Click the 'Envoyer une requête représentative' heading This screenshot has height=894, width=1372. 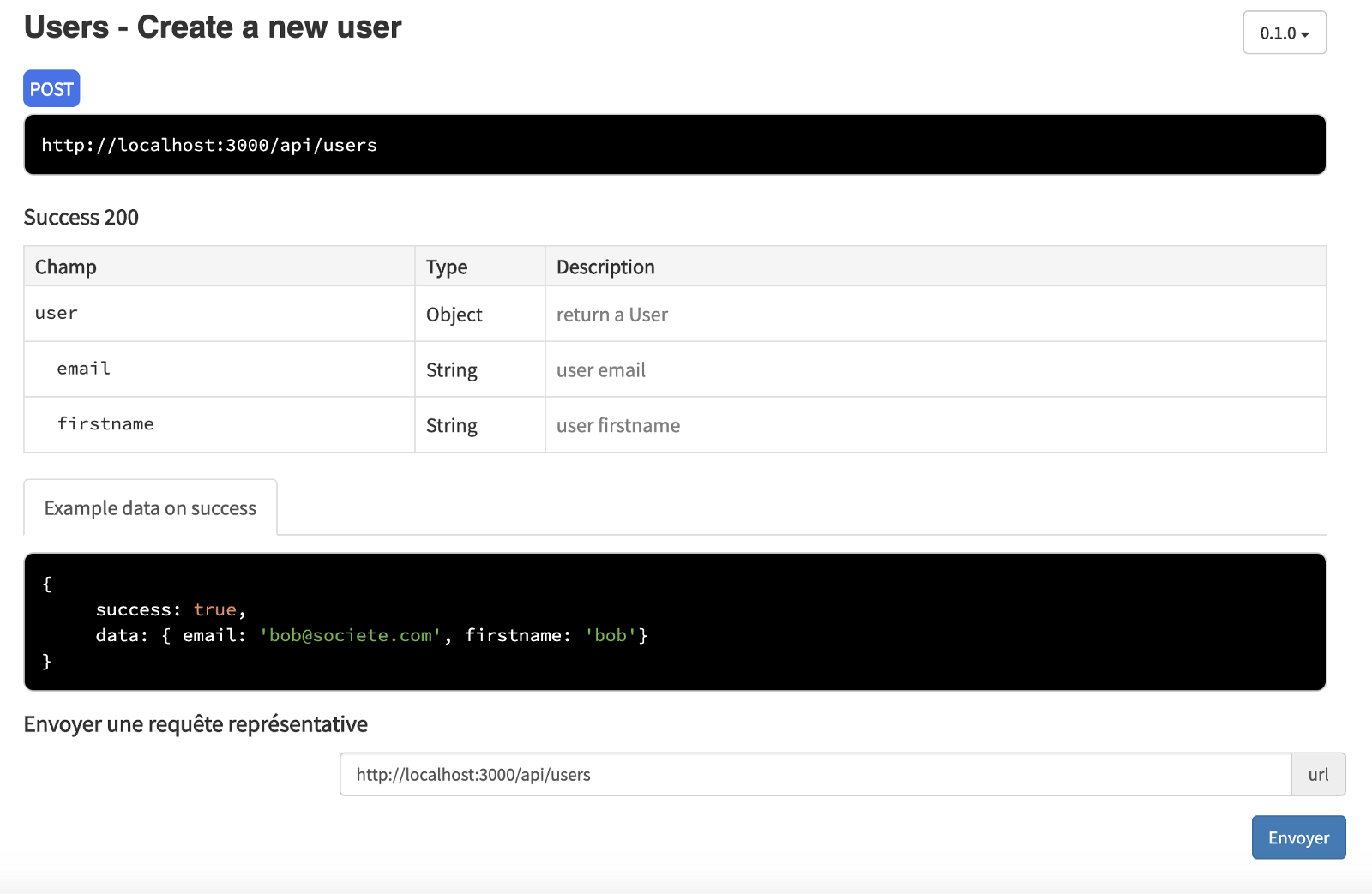[196, 724]
